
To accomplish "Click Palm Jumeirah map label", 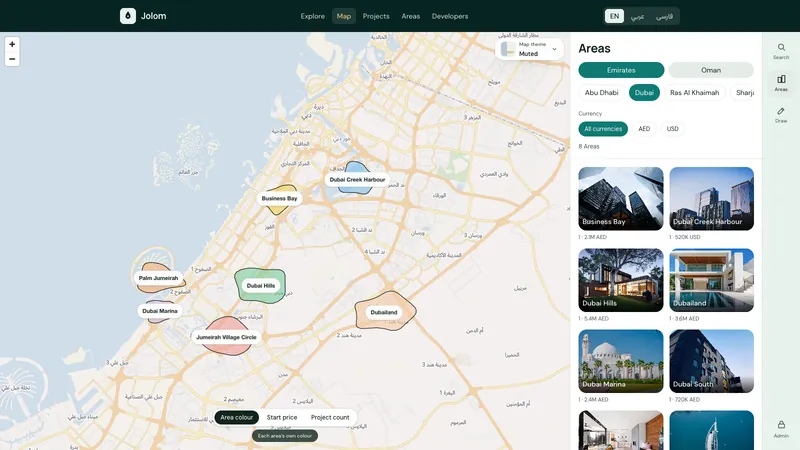I will pyautogui.click(x=158, y=278).
